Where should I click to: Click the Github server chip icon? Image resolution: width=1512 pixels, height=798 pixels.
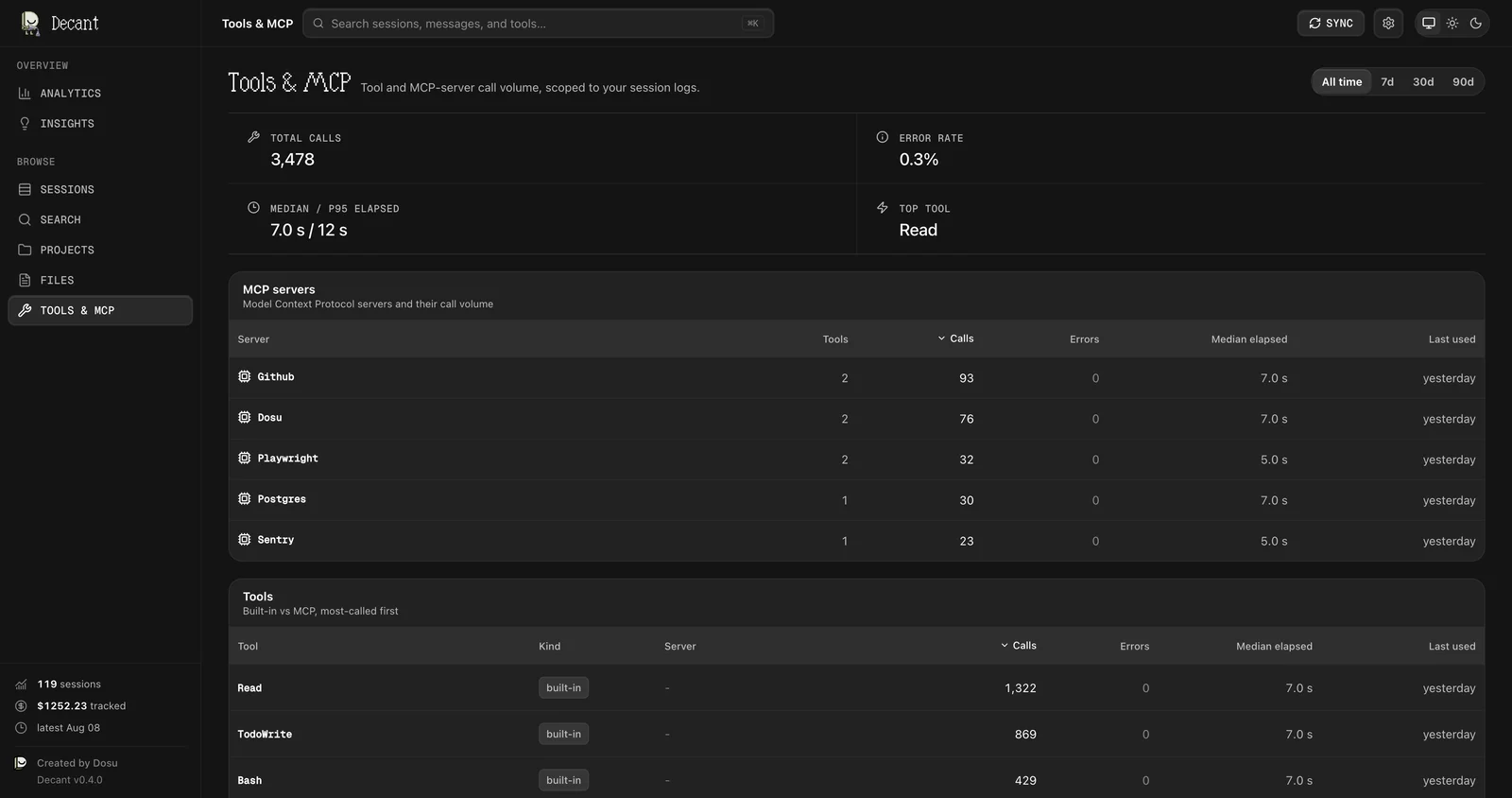[245, 376]
